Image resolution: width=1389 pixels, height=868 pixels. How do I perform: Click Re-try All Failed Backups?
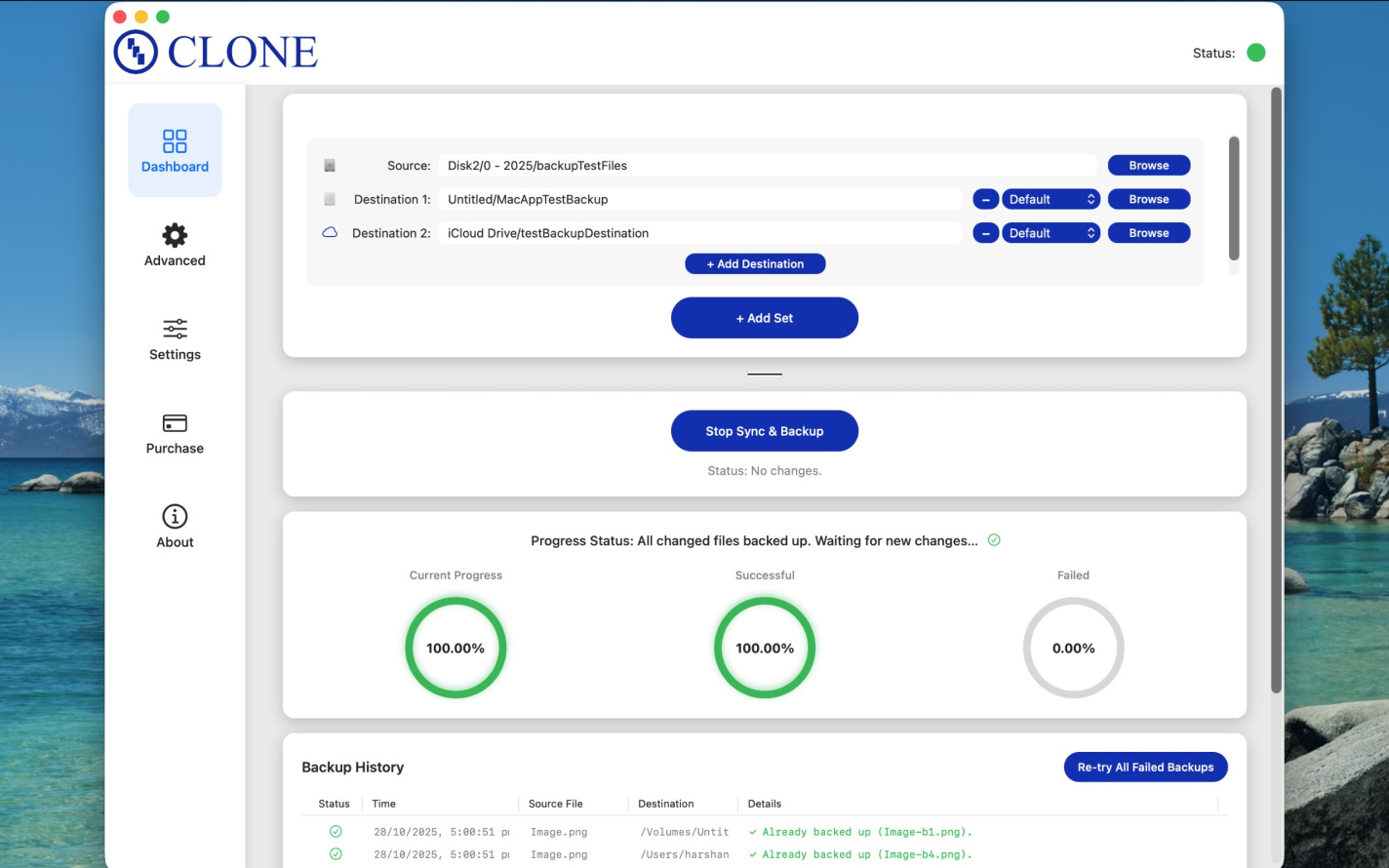(x=1145, y=768)
